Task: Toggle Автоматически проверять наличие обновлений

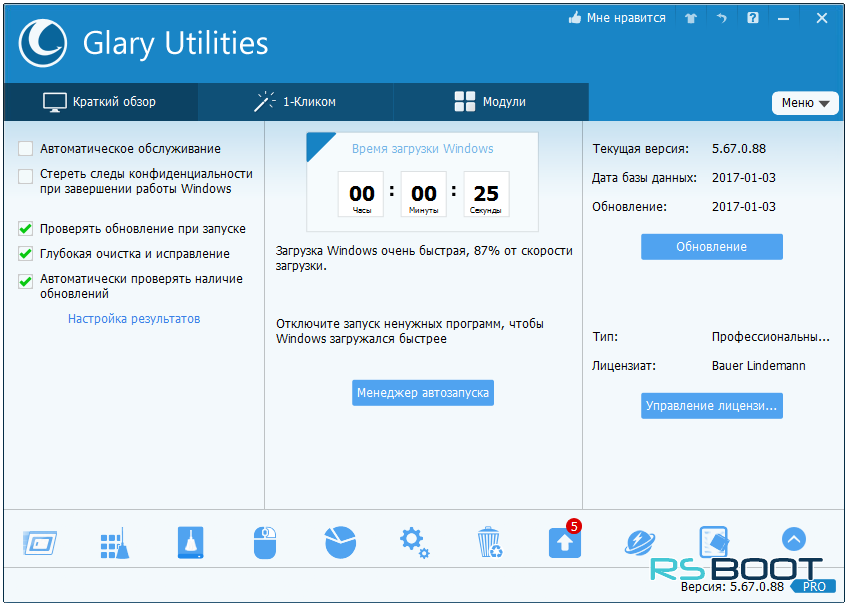Action: click(x=25, y=282)
